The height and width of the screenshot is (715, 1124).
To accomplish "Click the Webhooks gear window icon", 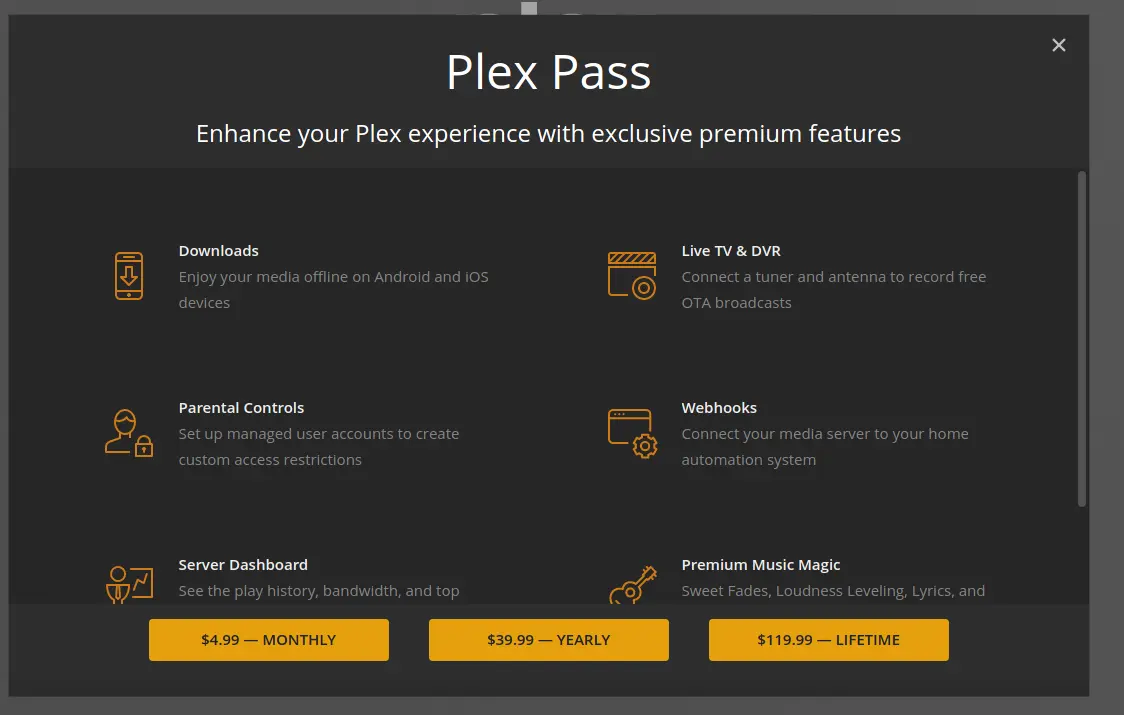I will click(632, 432).
